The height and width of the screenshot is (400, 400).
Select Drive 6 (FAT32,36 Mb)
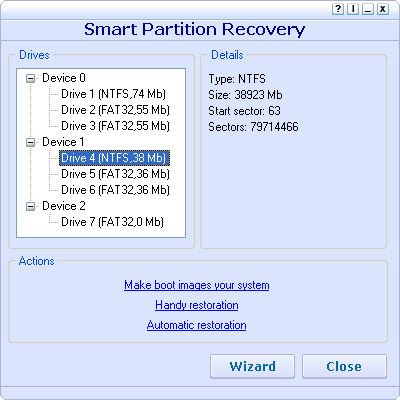(115, 190)
